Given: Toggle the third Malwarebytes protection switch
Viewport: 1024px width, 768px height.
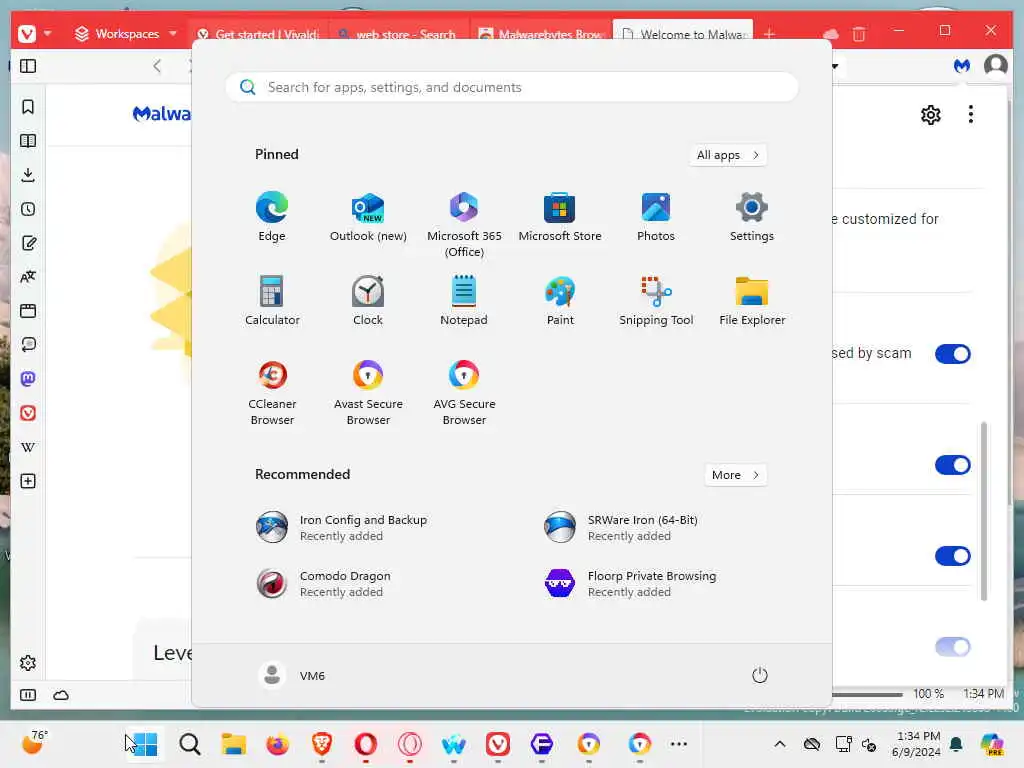Looking at the screenshot, I should click(953, 556).
